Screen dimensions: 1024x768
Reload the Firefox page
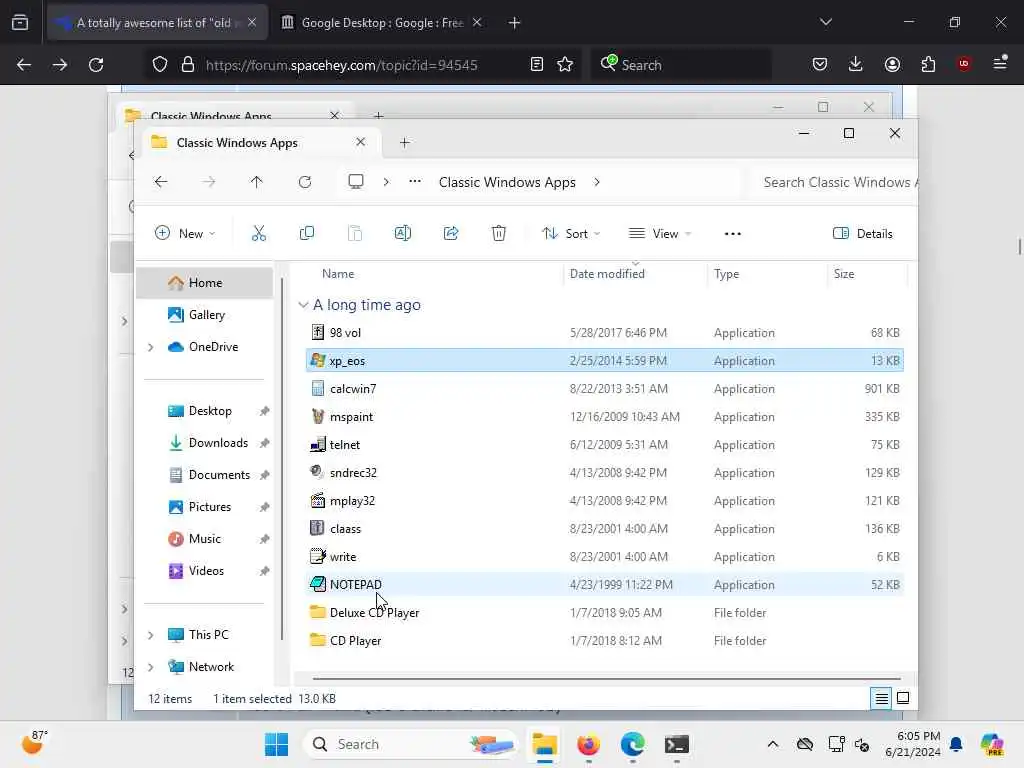pos(96,65)
